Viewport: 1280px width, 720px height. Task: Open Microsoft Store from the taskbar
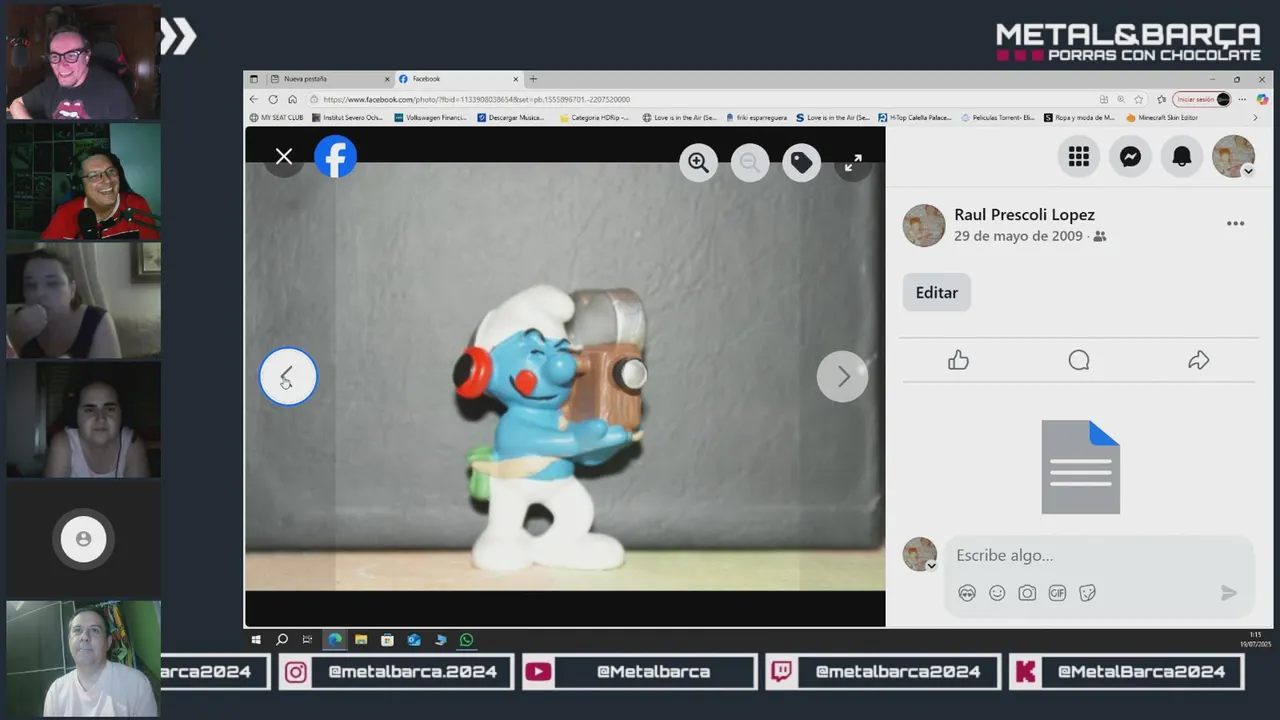pos(387,640)
